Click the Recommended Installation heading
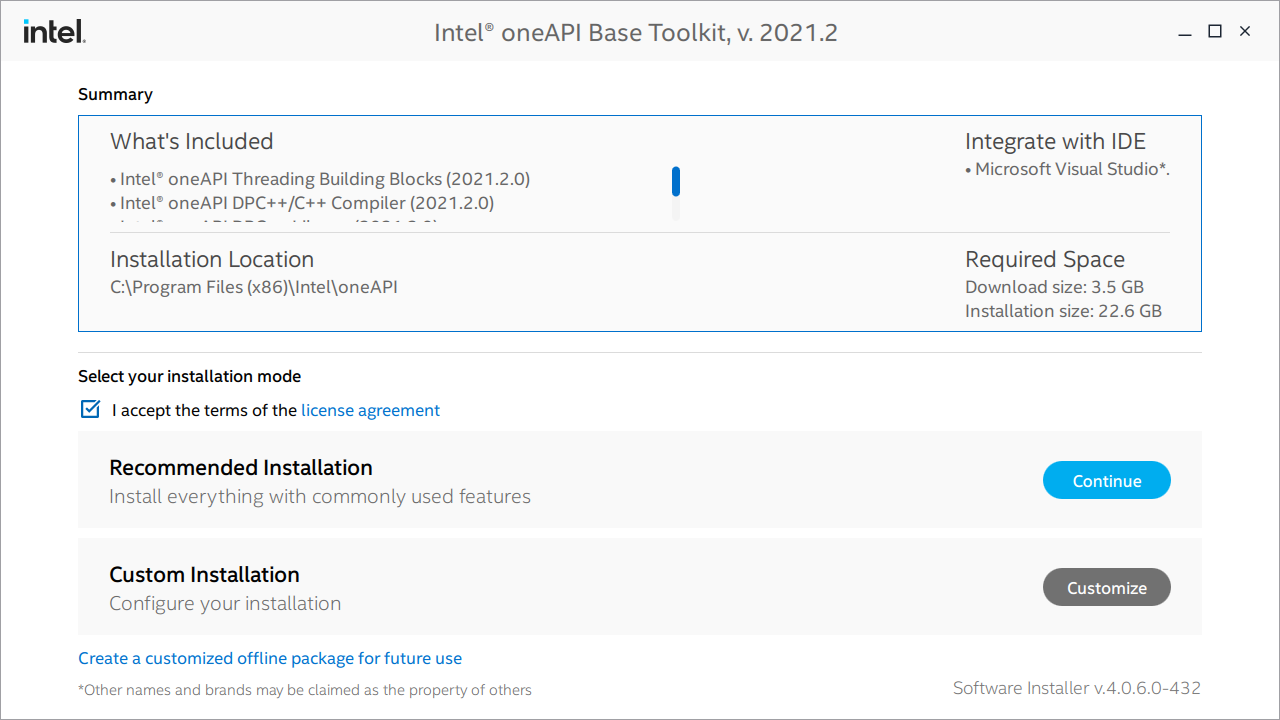The width and height of the screenshot is (1280, 720). click(x=241, y=468)
